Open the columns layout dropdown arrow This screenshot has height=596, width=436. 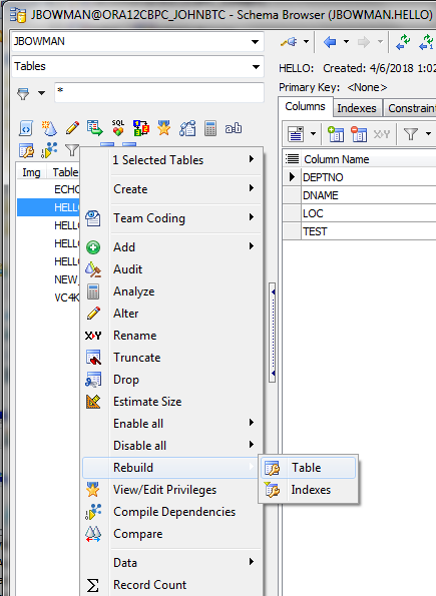coord(313,134)
